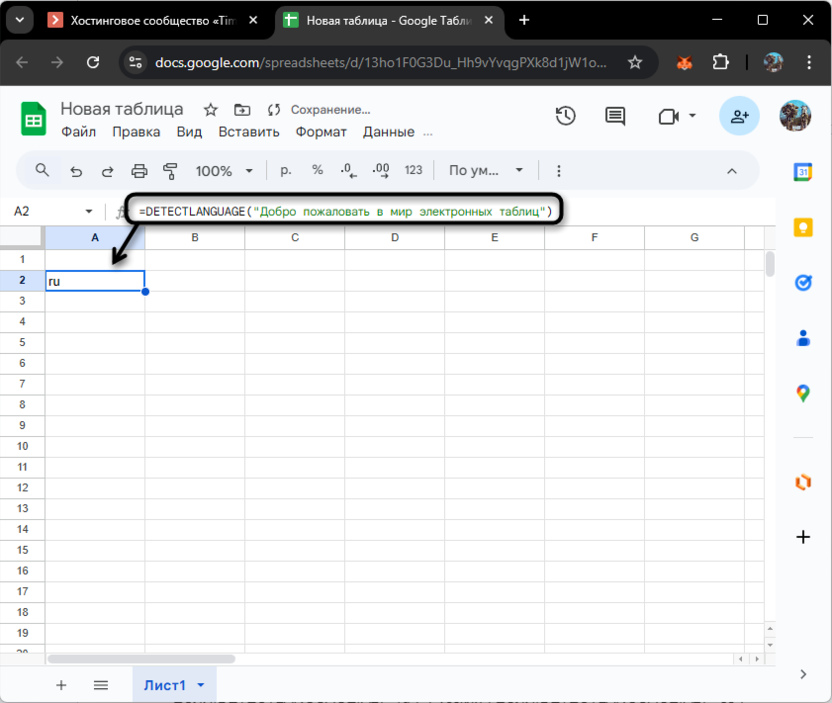Share the spreadsheet with people

739,116
